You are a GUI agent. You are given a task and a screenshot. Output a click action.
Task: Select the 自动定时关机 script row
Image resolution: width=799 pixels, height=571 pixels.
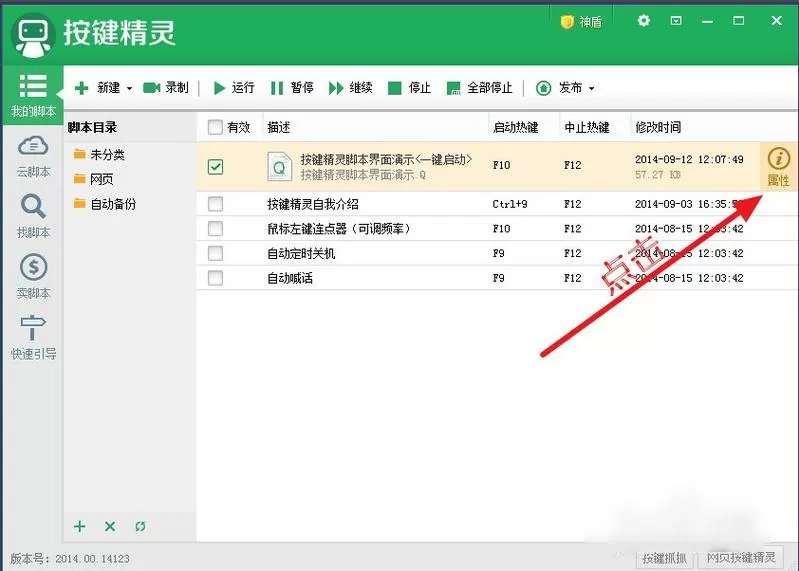pyautogui.click(x=497, y=253)
